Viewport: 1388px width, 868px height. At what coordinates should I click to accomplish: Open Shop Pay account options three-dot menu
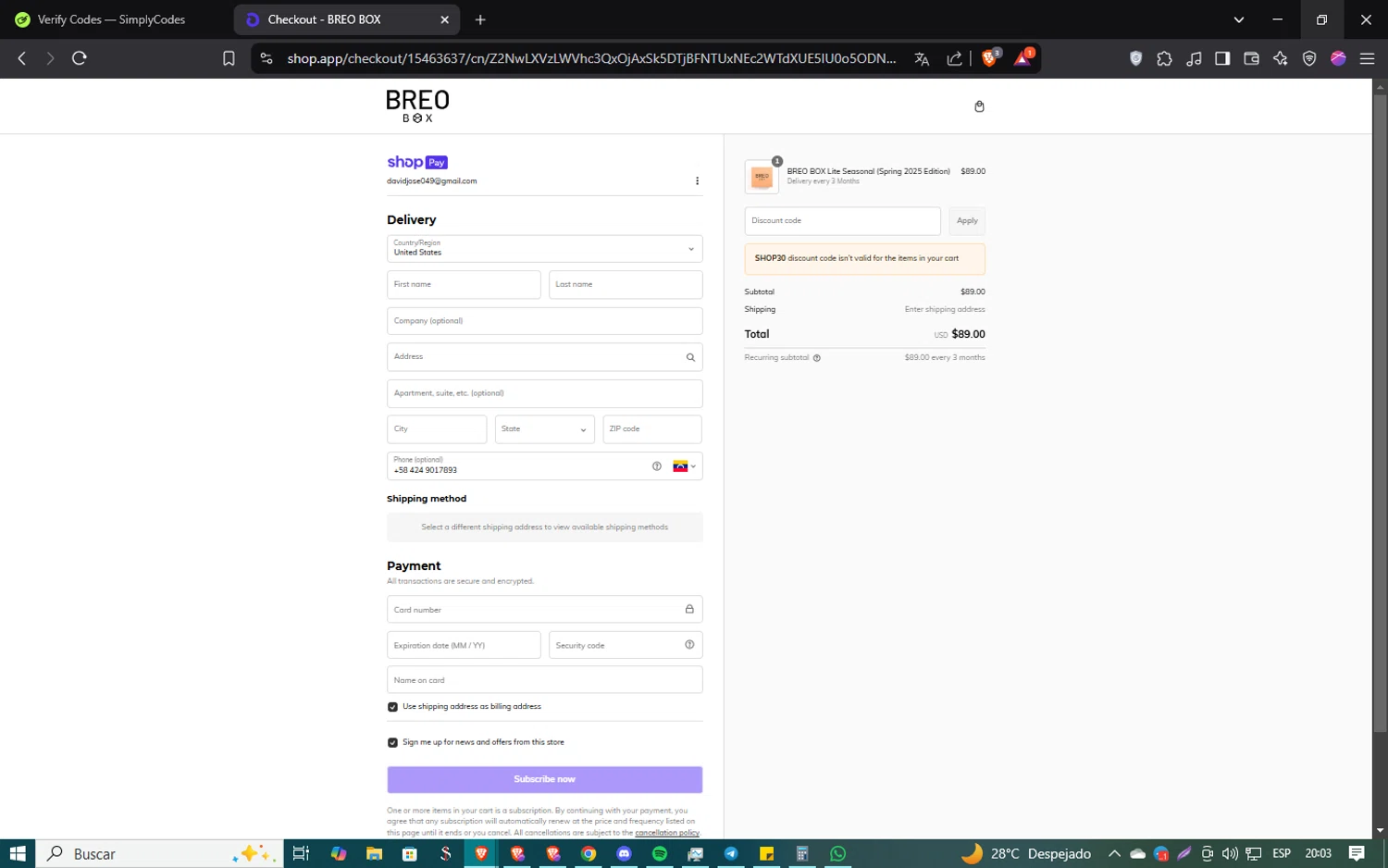(x=697, y=181)
